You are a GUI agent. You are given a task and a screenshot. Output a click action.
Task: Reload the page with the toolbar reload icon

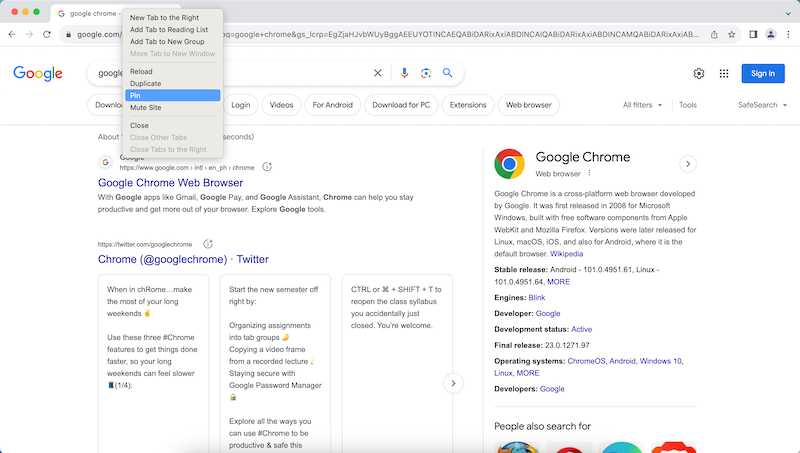[x=47, y=34]
